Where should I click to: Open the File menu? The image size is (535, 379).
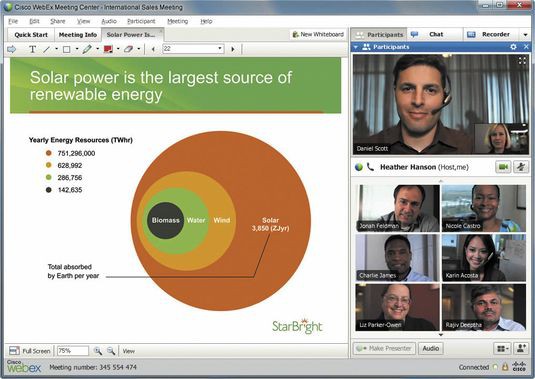click(13, 21)
